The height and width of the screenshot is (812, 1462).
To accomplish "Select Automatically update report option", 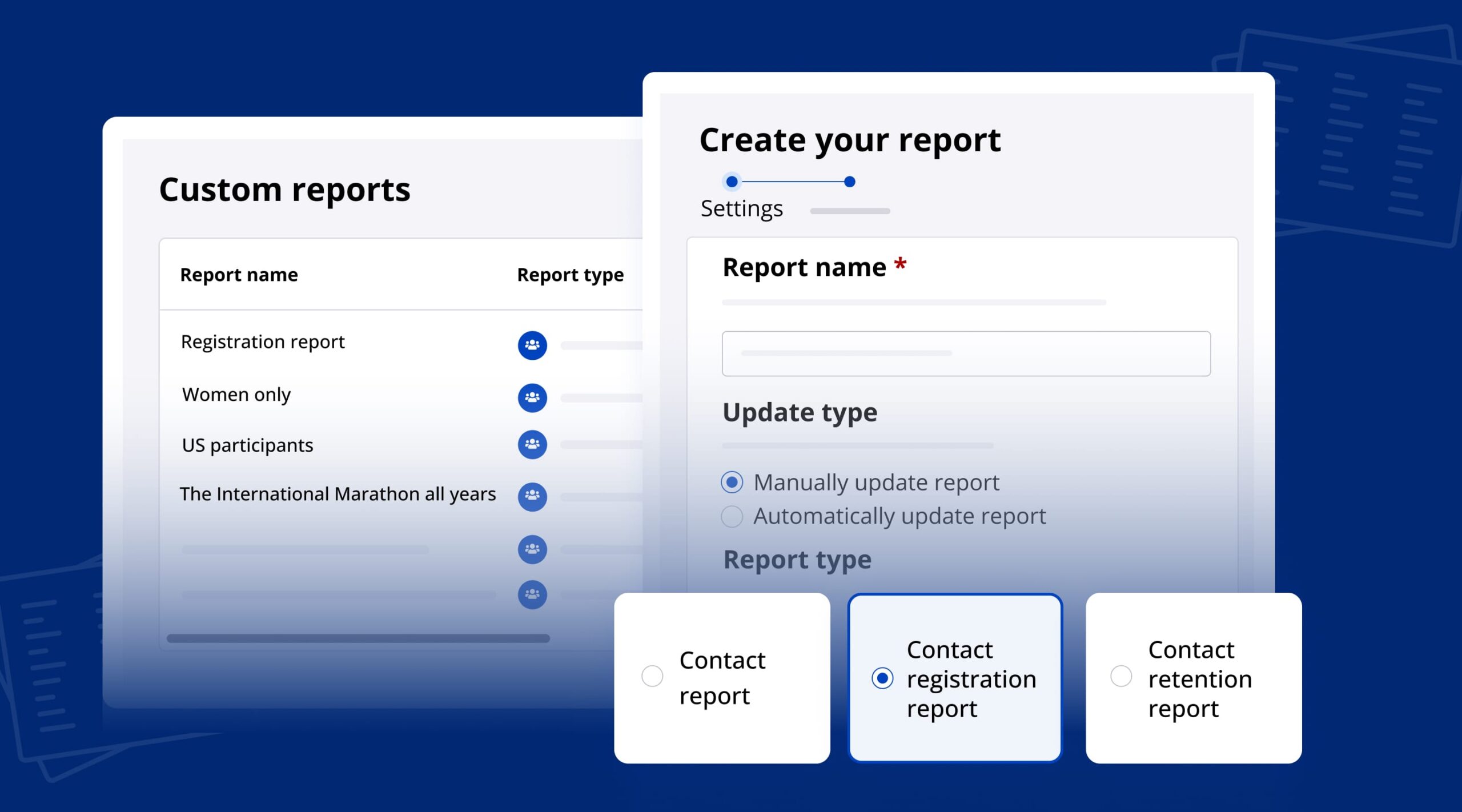I will (732, 516).
